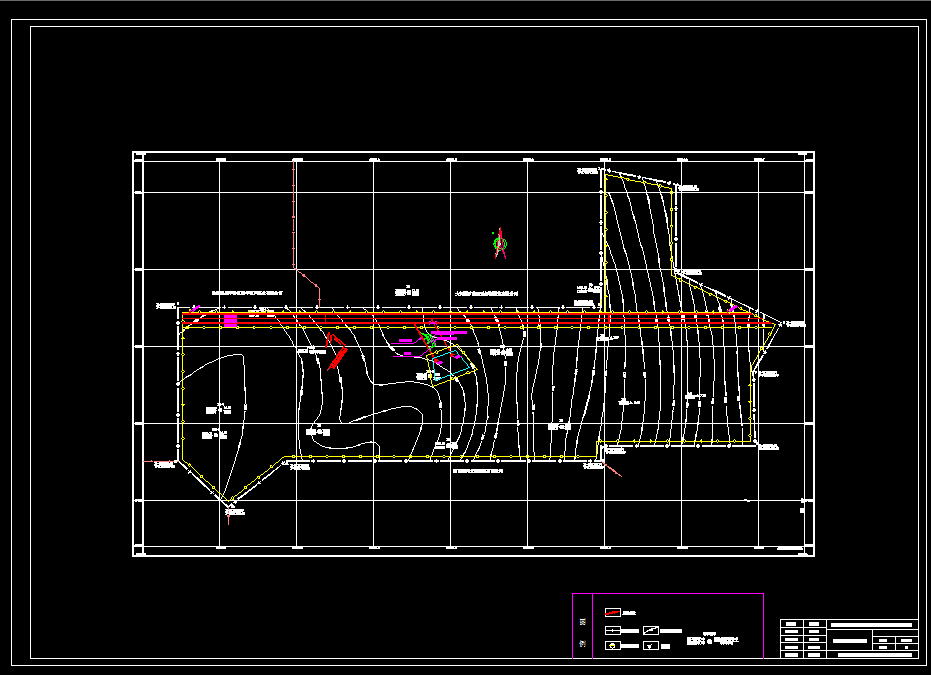Pick the magenta-bordered legend frame

pyautogui.click(x=668, y=626)
